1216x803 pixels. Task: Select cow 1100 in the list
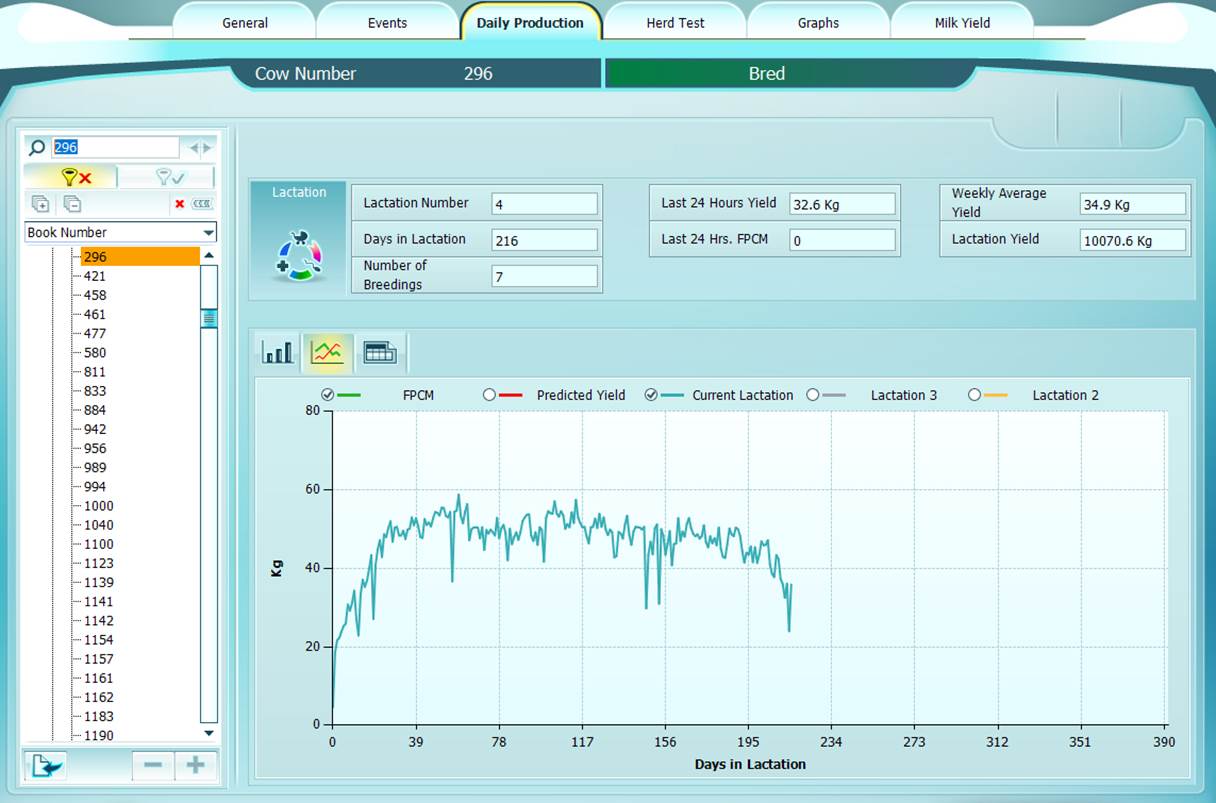tap(99, 544)
